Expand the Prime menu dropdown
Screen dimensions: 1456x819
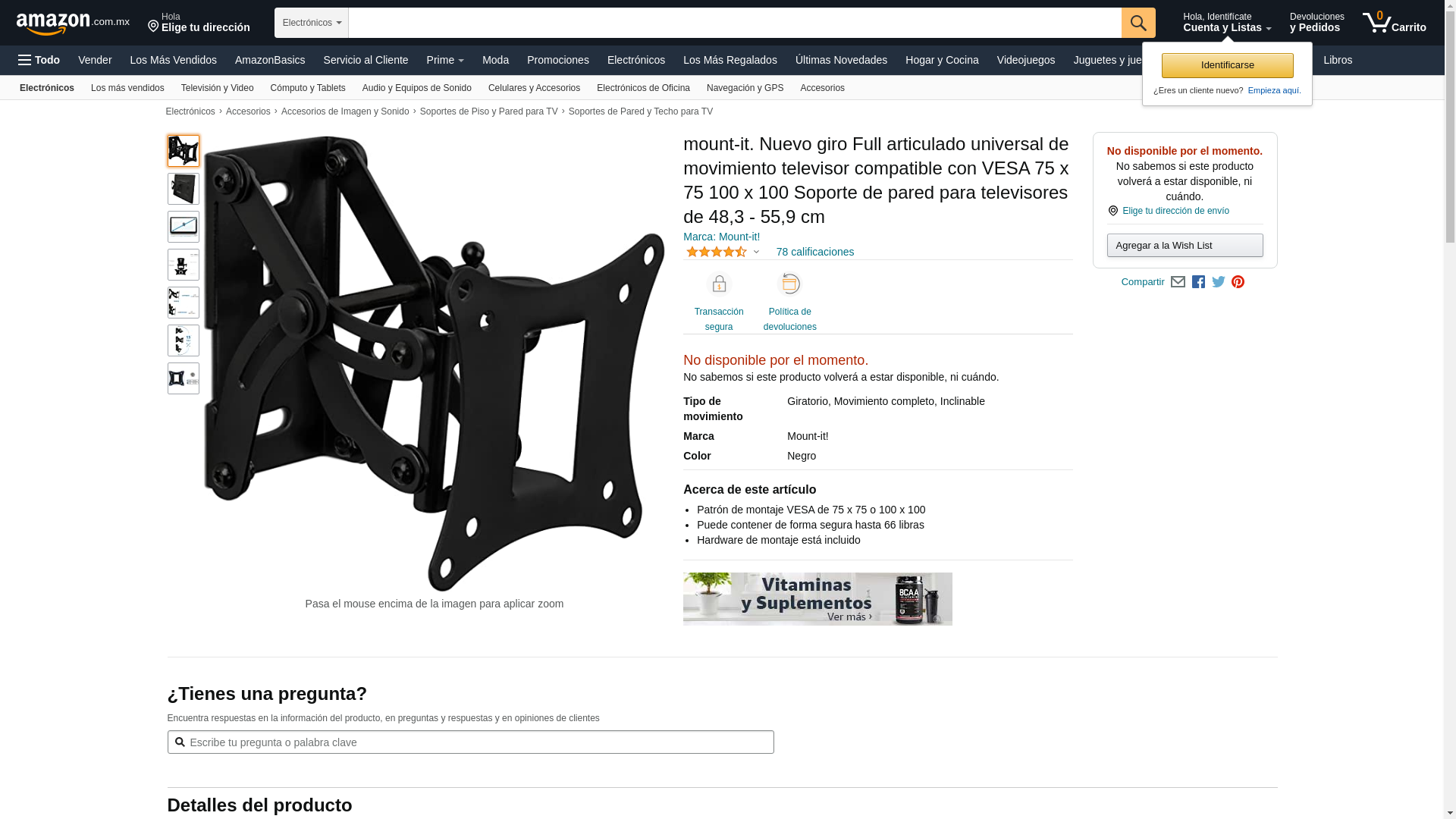[445, 60]
